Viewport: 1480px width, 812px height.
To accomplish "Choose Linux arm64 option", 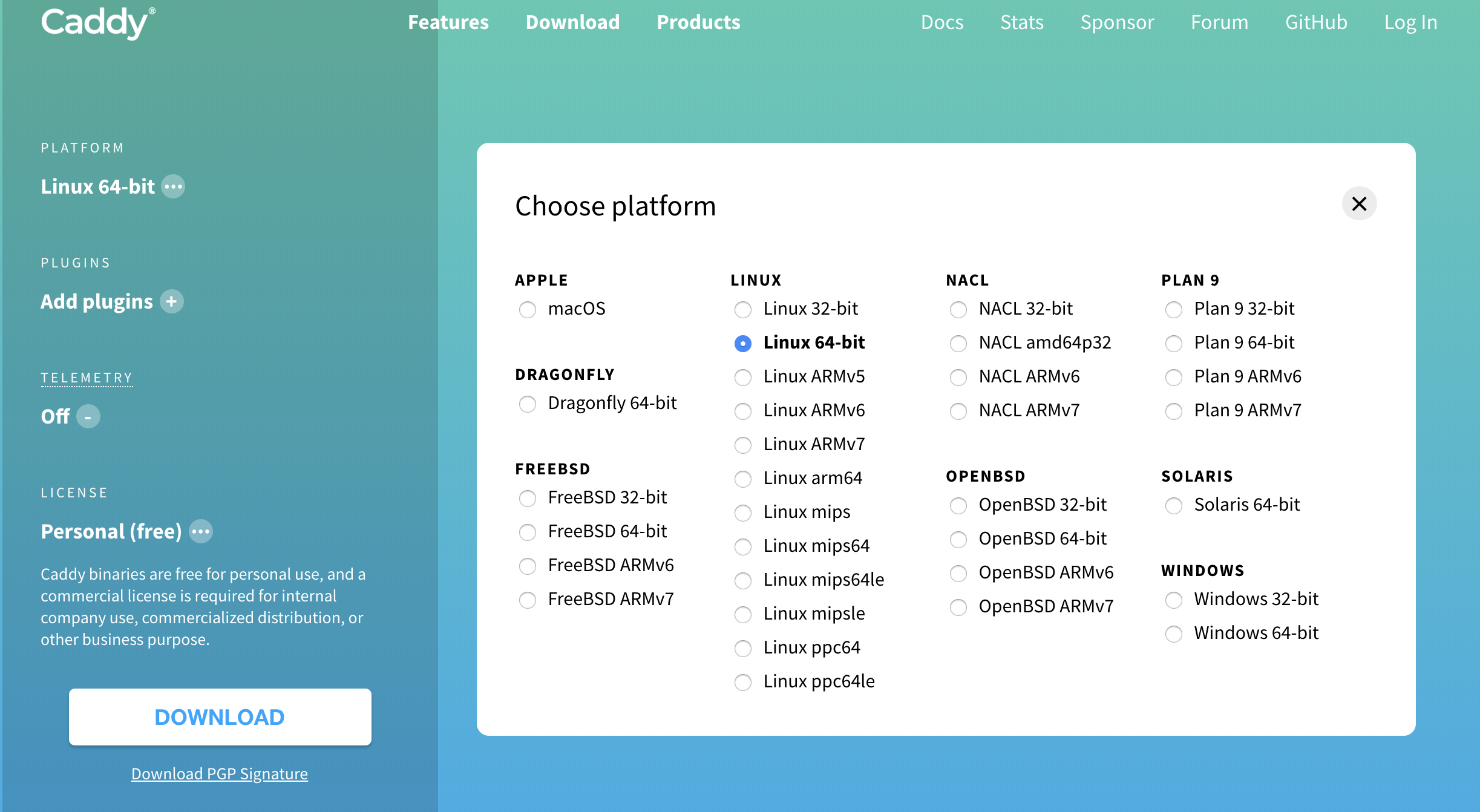I will 743,479.
